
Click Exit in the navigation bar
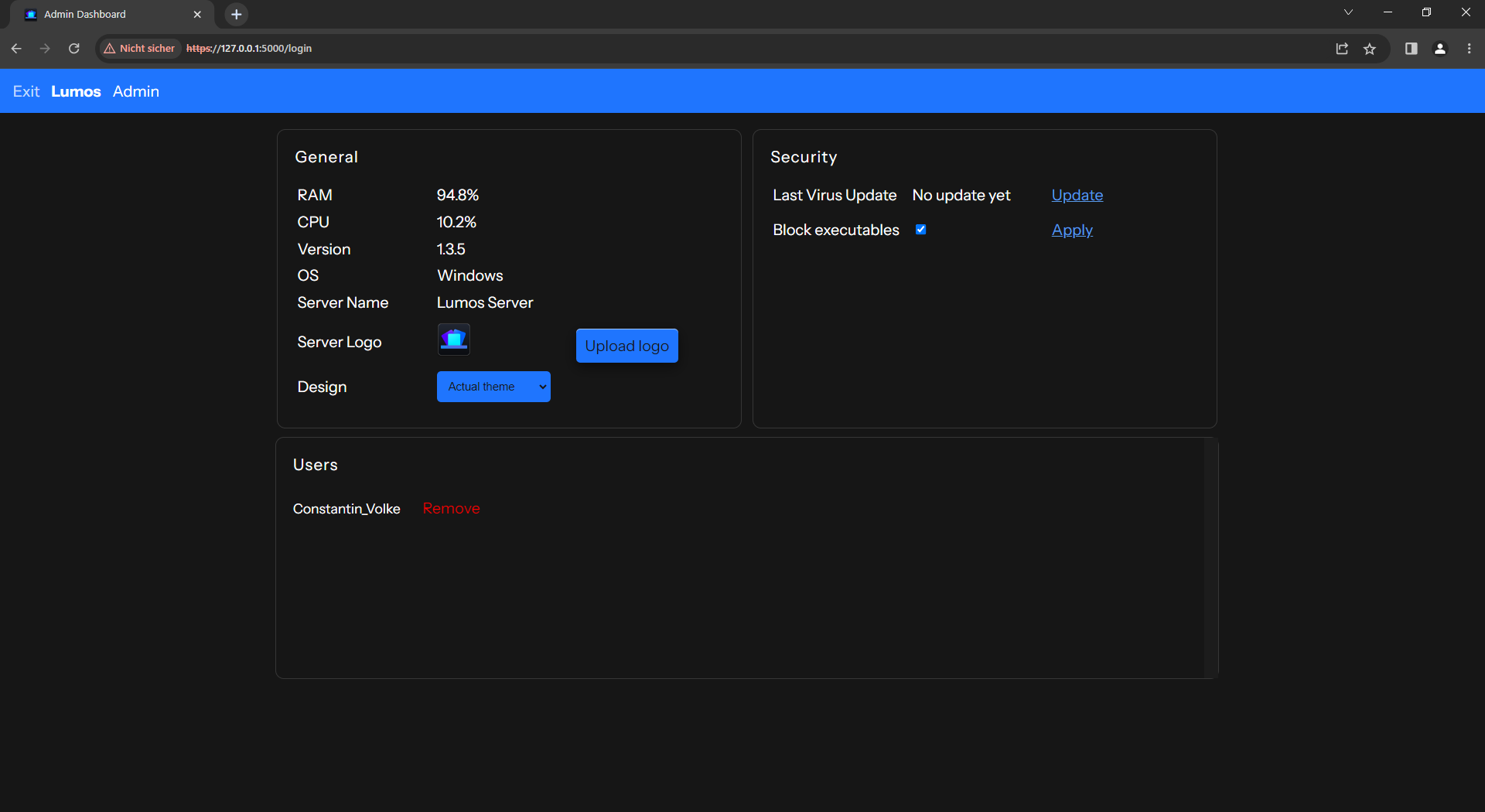click(26, 91)
